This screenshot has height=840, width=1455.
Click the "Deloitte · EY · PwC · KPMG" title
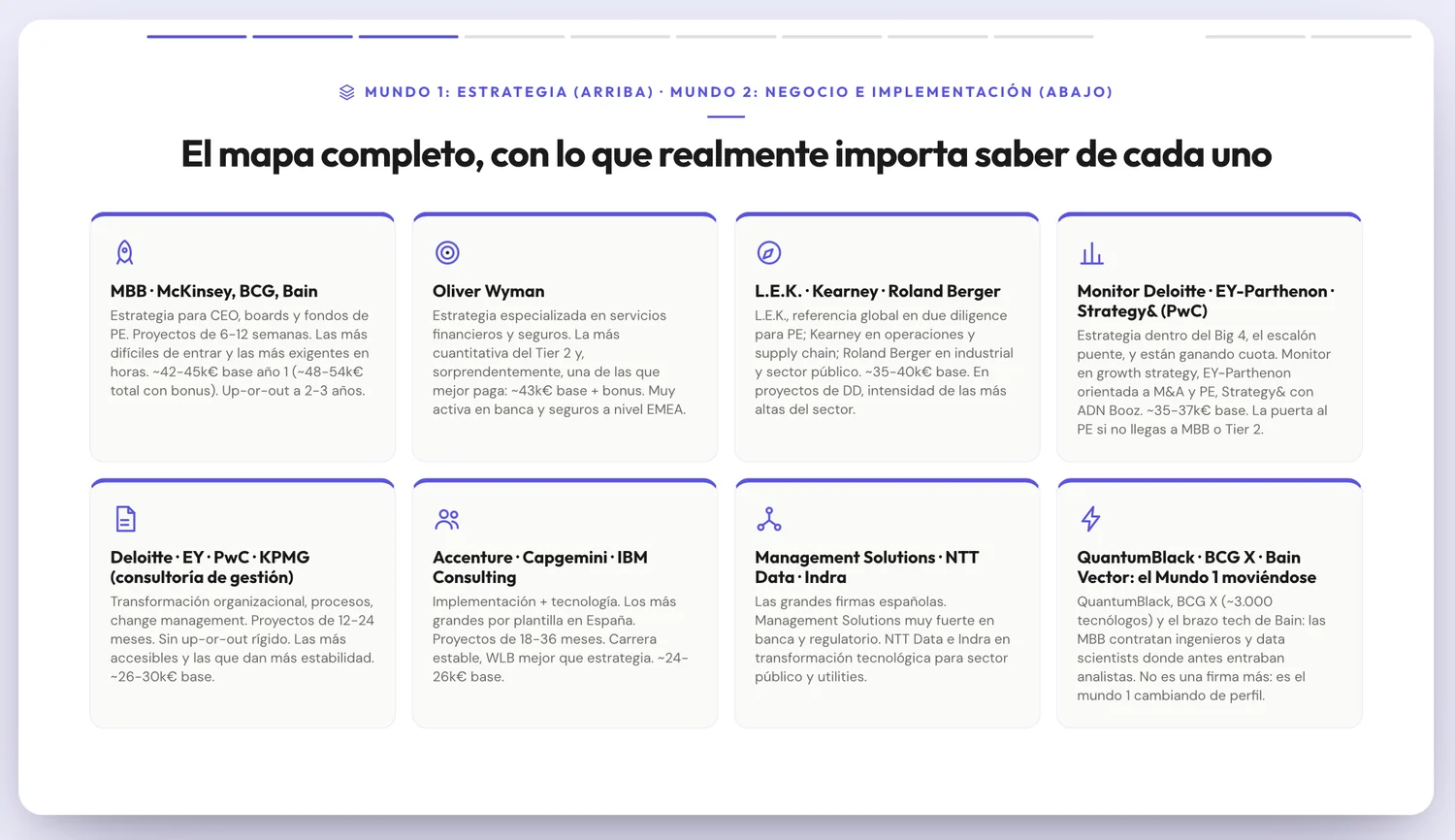(x=210, y=567)
